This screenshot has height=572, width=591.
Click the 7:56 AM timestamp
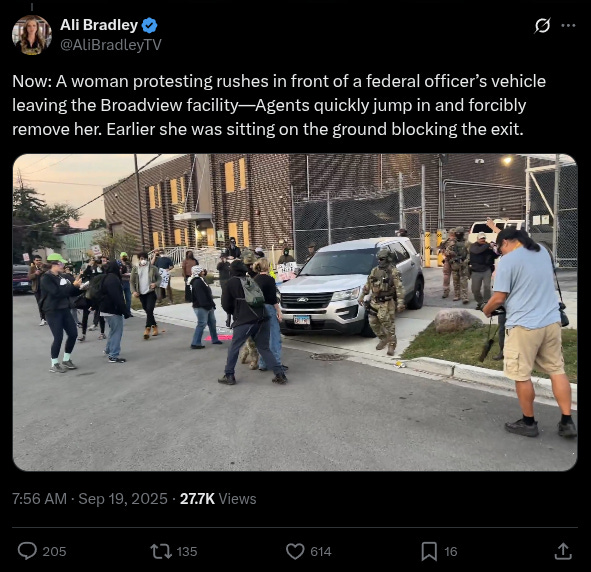click(x=39, y=499)
